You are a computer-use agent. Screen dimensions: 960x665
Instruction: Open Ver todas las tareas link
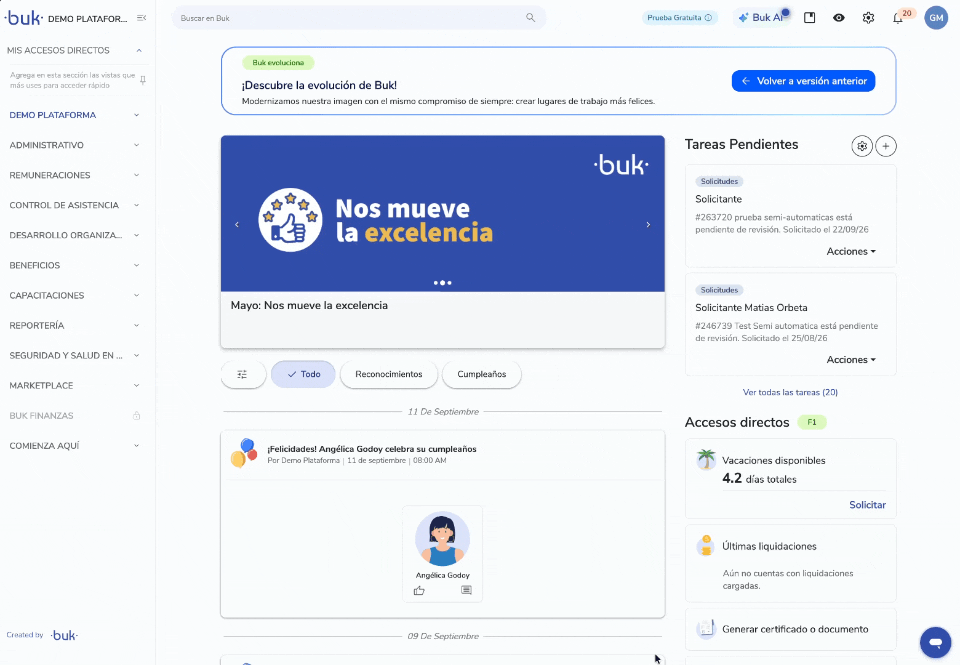pyautogui.click(x=790, y=392)
